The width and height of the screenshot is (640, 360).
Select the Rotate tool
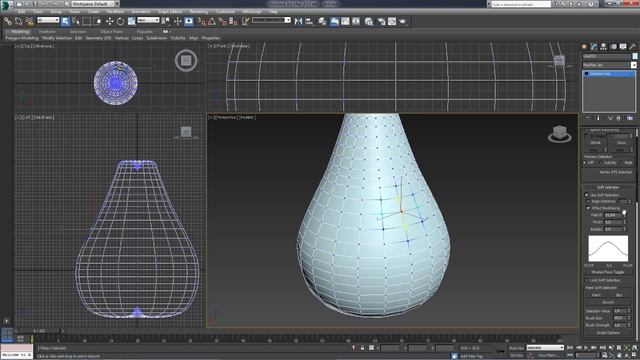(x=120, y=21)
